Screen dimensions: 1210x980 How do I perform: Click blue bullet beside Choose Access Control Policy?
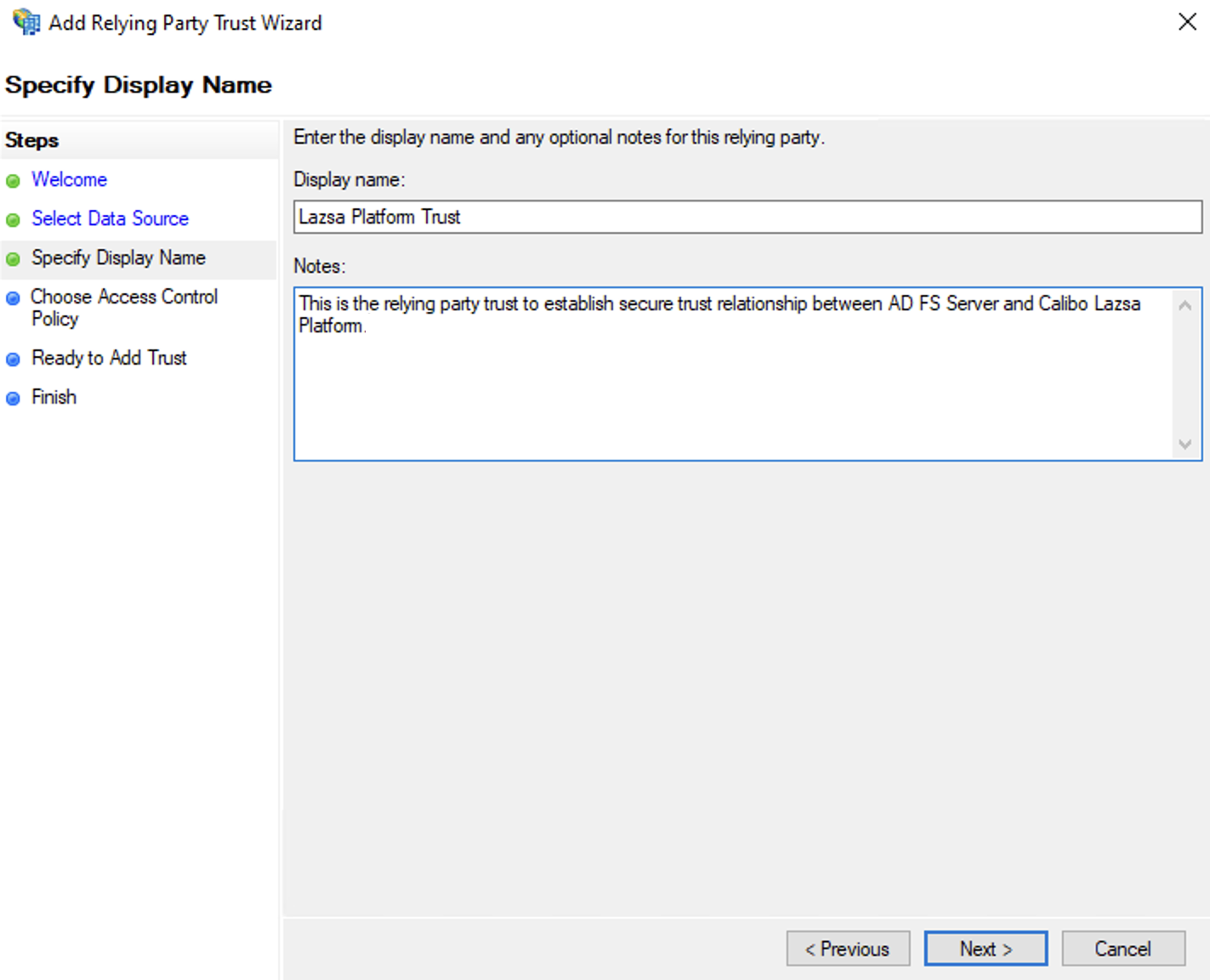pos(13,298)
